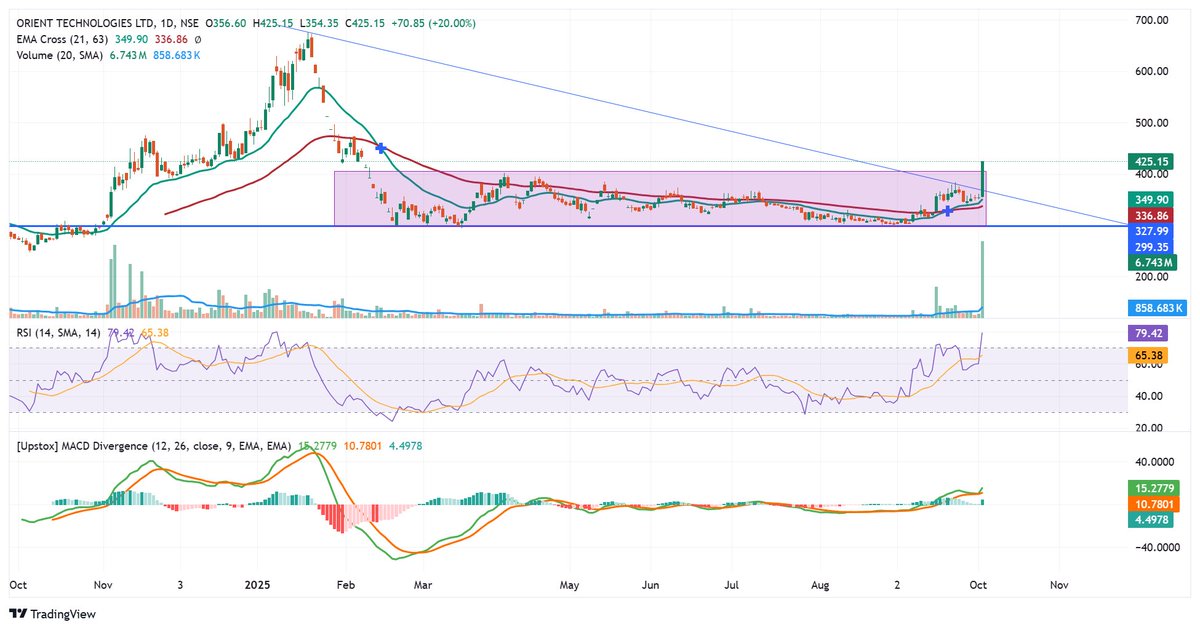
Task: Click the 20.00 RSI scale value
Action: 1148,428
